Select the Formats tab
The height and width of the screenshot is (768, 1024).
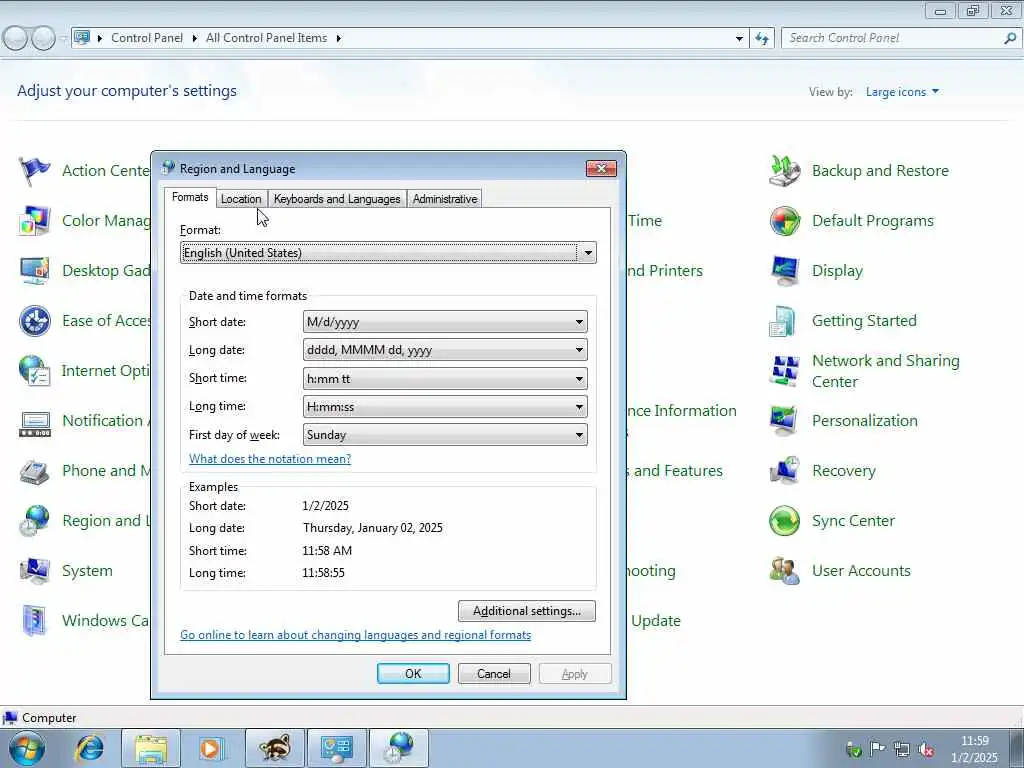[190, 197]
